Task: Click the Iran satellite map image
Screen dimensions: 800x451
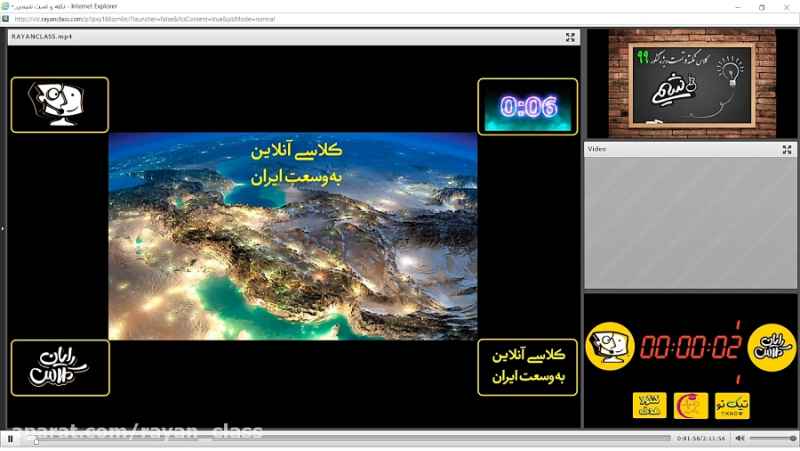Action: 293,236
